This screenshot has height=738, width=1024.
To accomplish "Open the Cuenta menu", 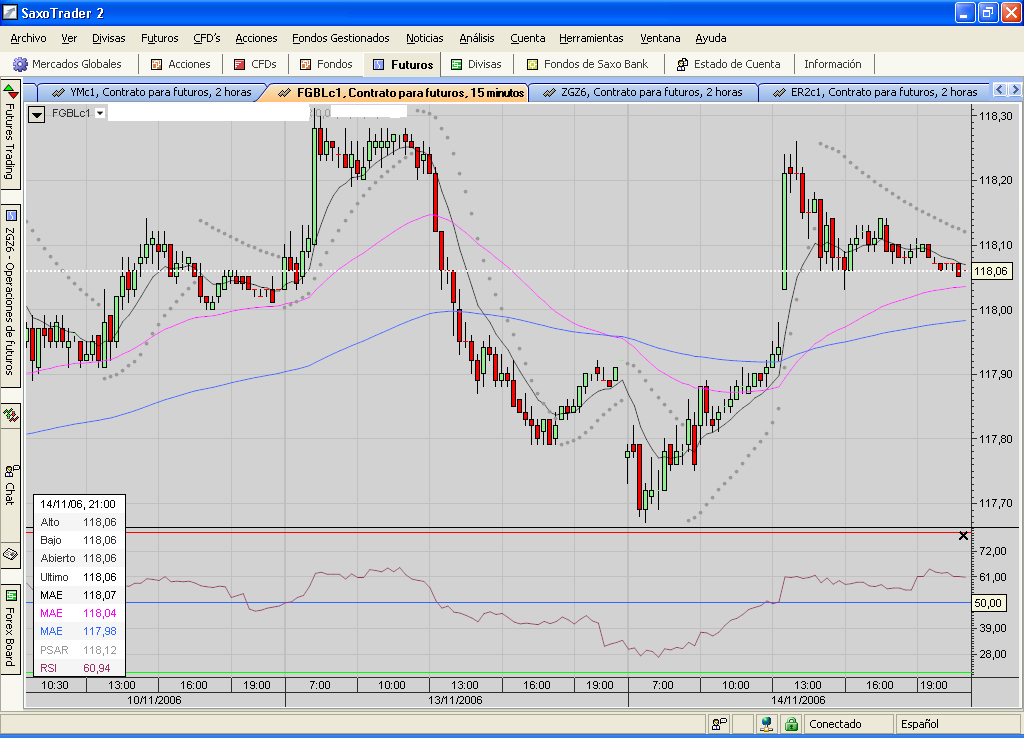I will (x=528, y=38).
